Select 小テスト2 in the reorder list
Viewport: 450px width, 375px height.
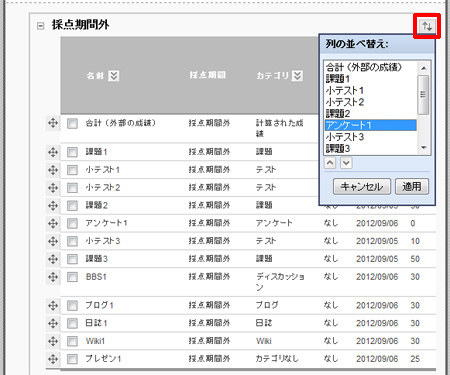point(371,102)
